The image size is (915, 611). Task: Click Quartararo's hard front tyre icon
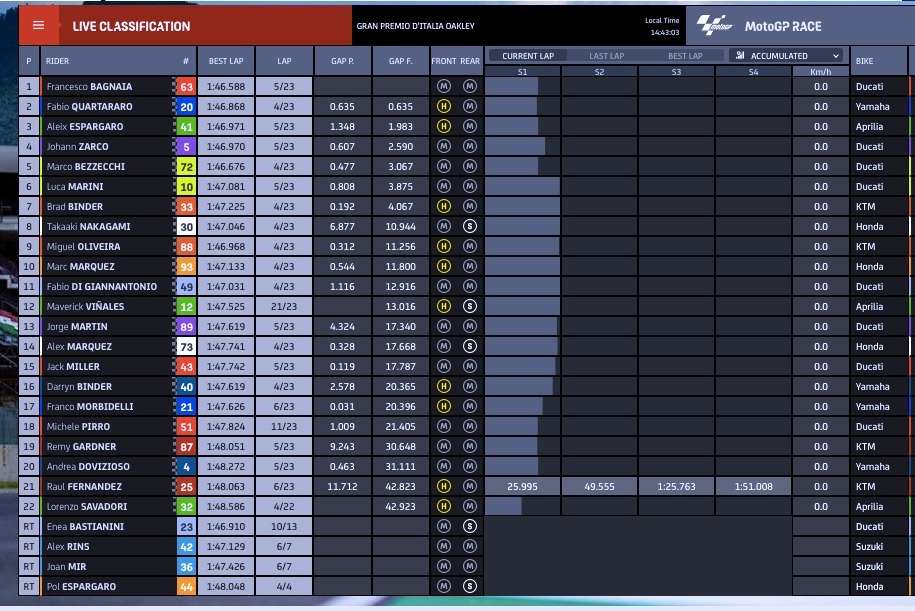444,107
